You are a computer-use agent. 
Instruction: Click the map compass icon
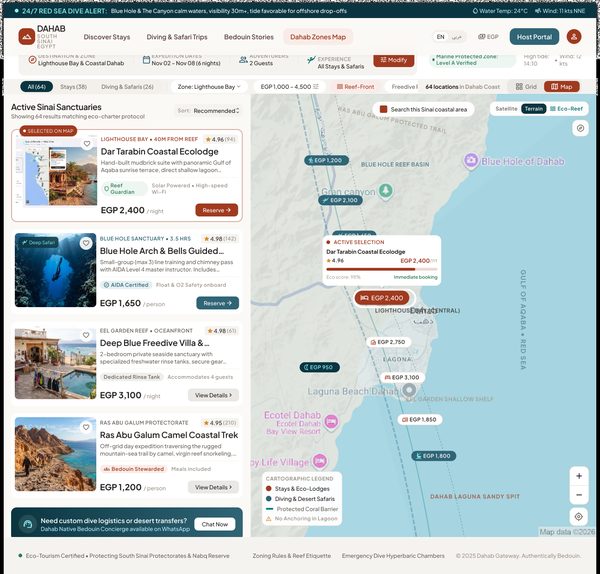(x=580, y=128)
